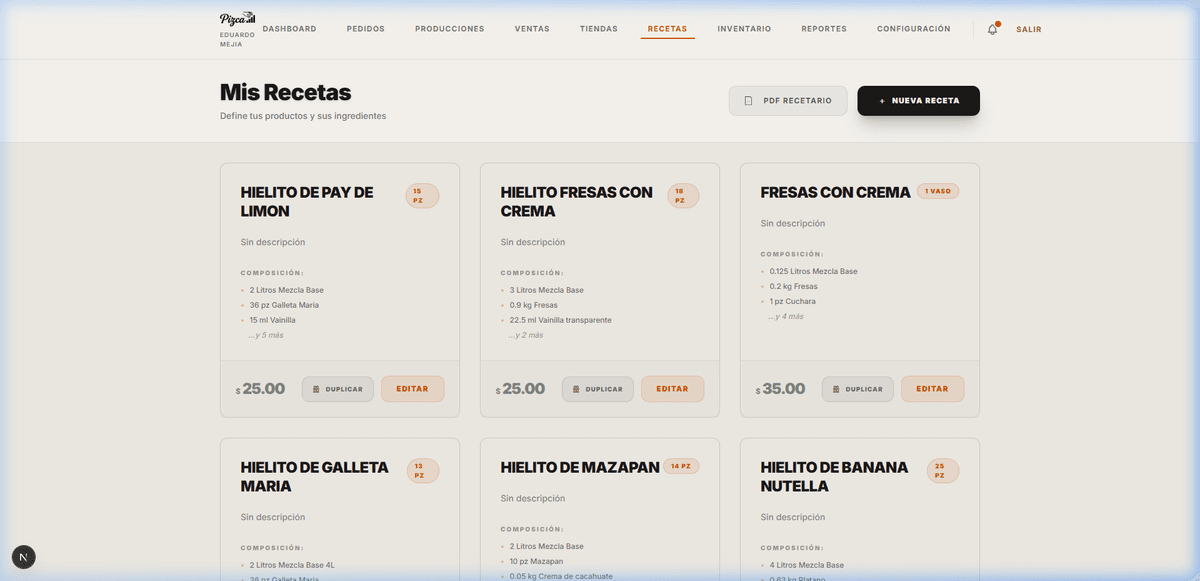Open notifications bell icon

pyautogui.click(x=992, y=29)
